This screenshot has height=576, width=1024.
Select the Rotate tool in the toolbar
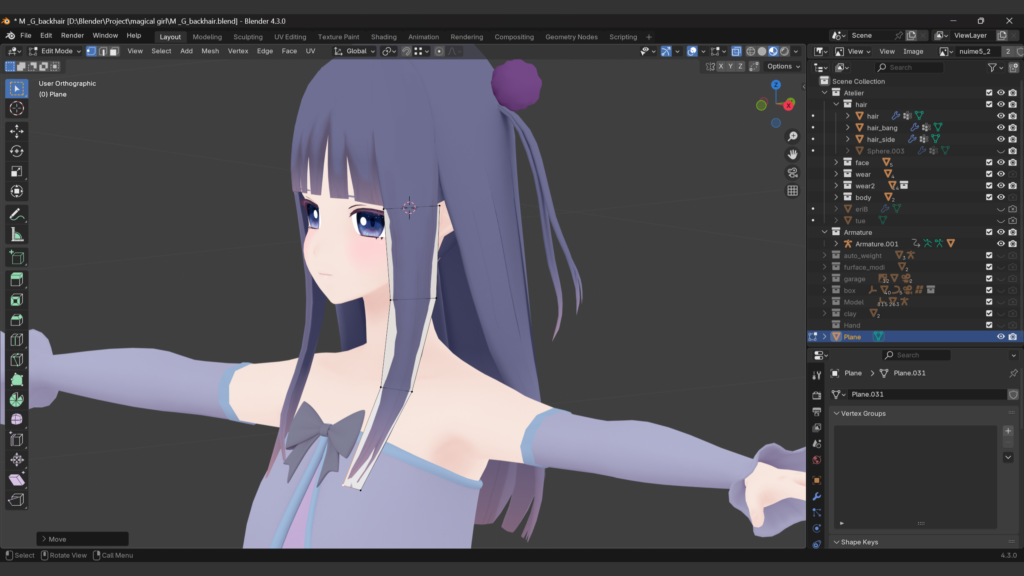pos(17,151)
